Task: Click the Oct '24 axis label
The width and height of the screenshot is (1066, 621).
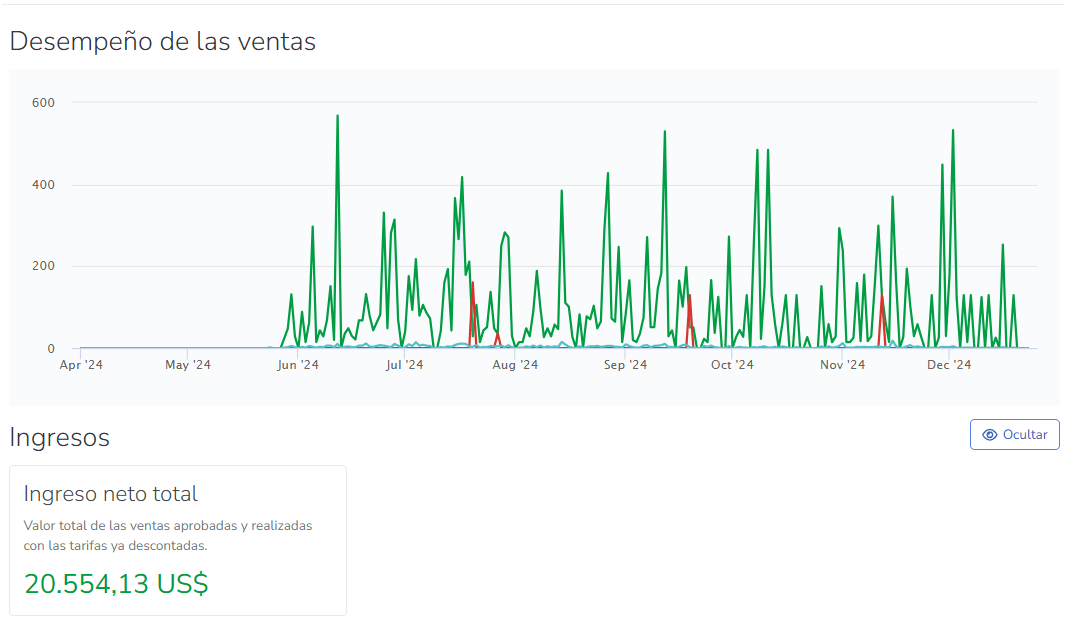Action: pyautogui.click(x=732, y=365)
